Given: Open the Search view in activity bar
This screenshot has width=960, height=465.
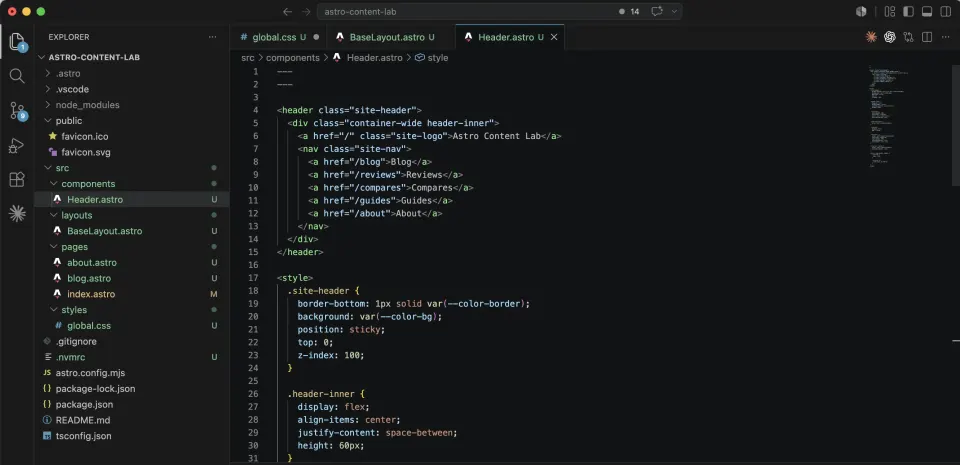Looking at the screenshot, I should (17, 76).
